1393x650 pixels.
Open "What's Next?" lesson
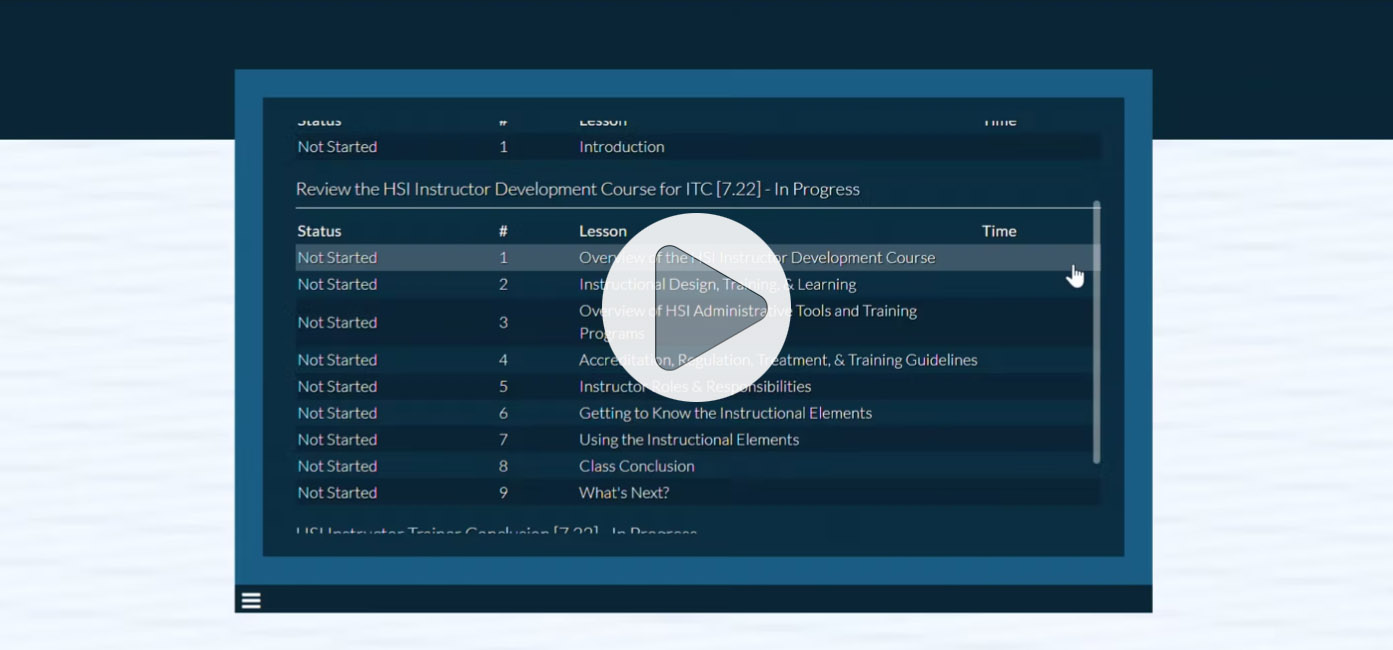click(x=624, y=492)
